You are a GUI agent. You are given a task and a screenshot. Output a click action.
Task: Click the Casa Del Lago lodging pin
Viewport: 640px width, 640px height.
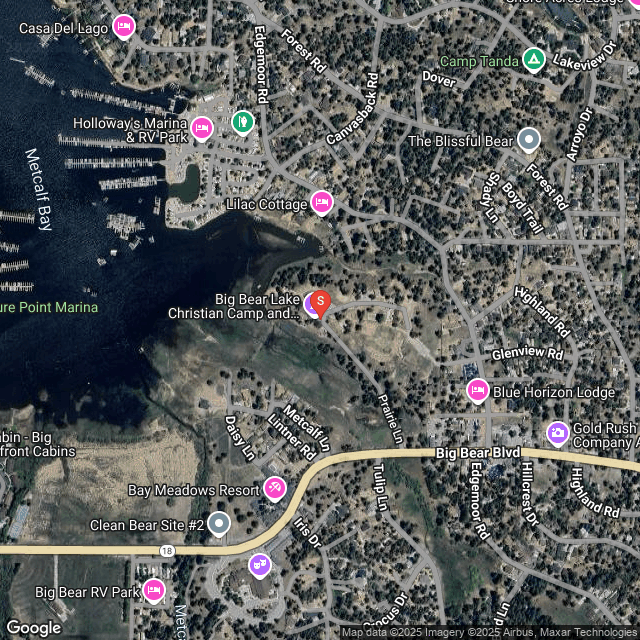(124, 27)
